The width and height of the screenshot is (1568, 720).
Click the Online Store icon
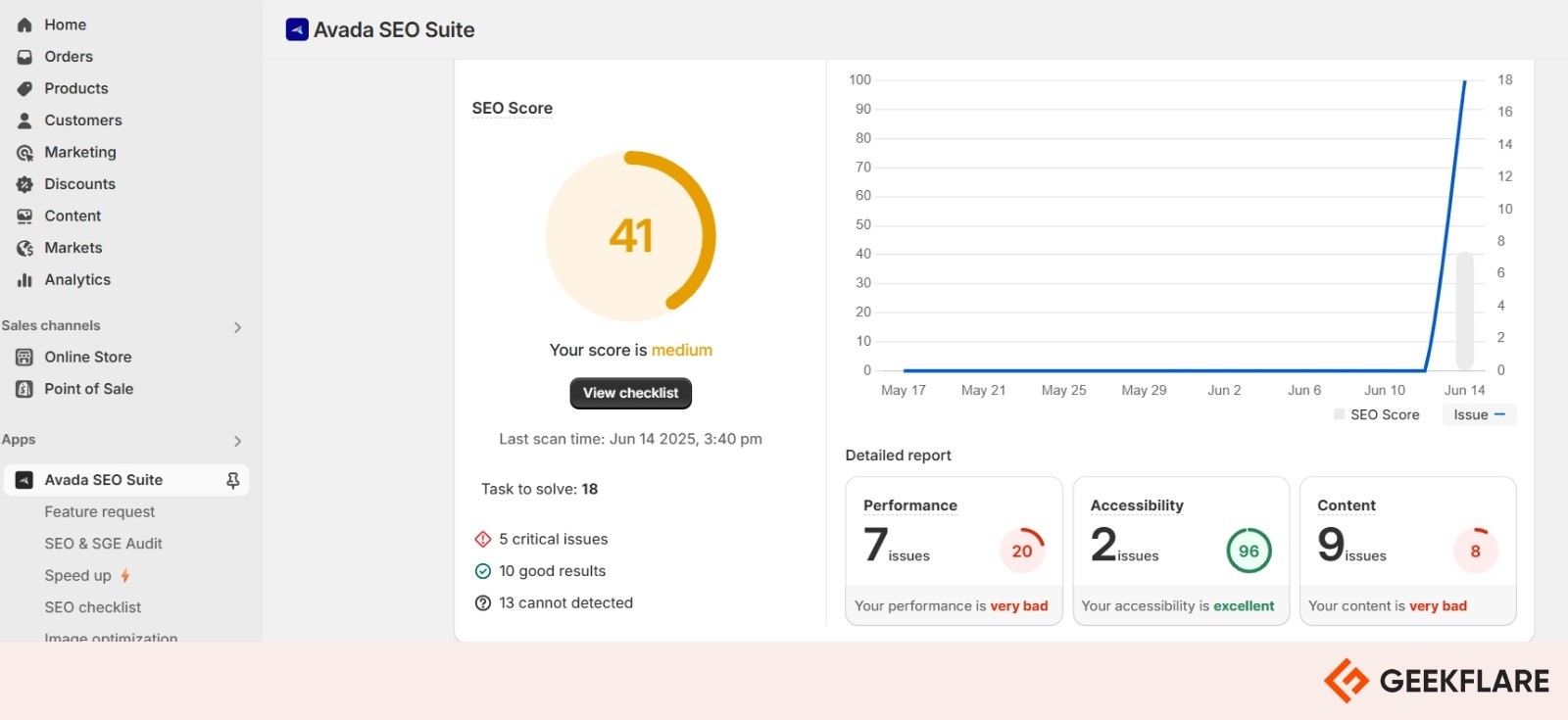24,358
